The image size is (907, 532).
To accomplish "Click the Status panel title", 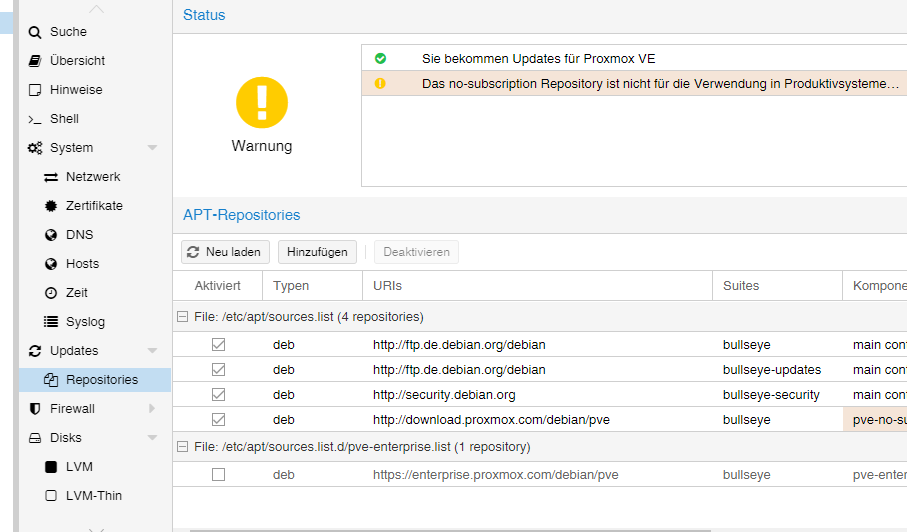I will point(204,15).
